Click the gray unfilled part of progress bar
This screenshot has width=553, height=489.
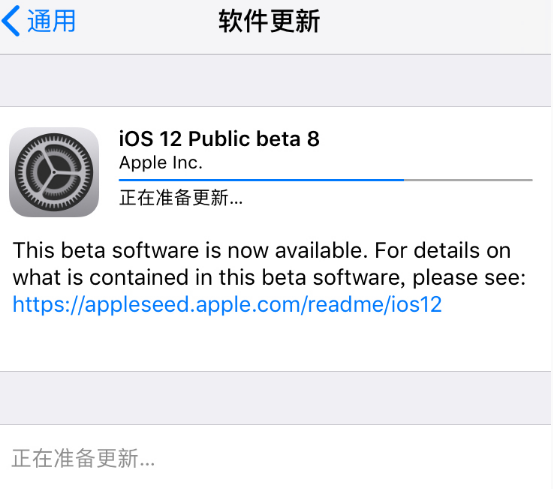pyautogui.click(x=468, y=180)
